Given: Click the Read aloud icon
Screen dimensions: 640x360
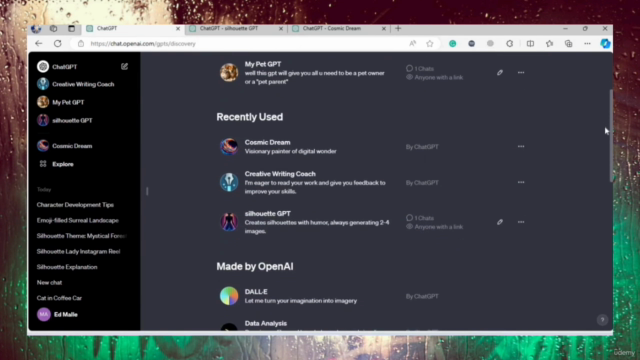Looking at the screenshot, I should [x=413, y=44].
